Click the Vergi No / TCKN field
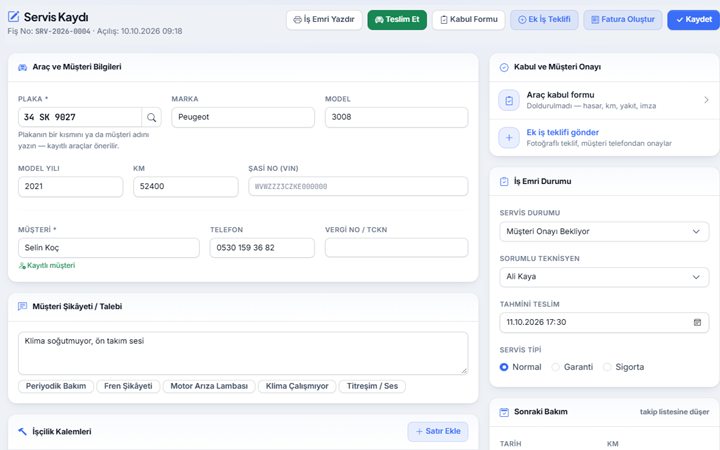This screenshot has height=450, width=720. pos(397,248)
